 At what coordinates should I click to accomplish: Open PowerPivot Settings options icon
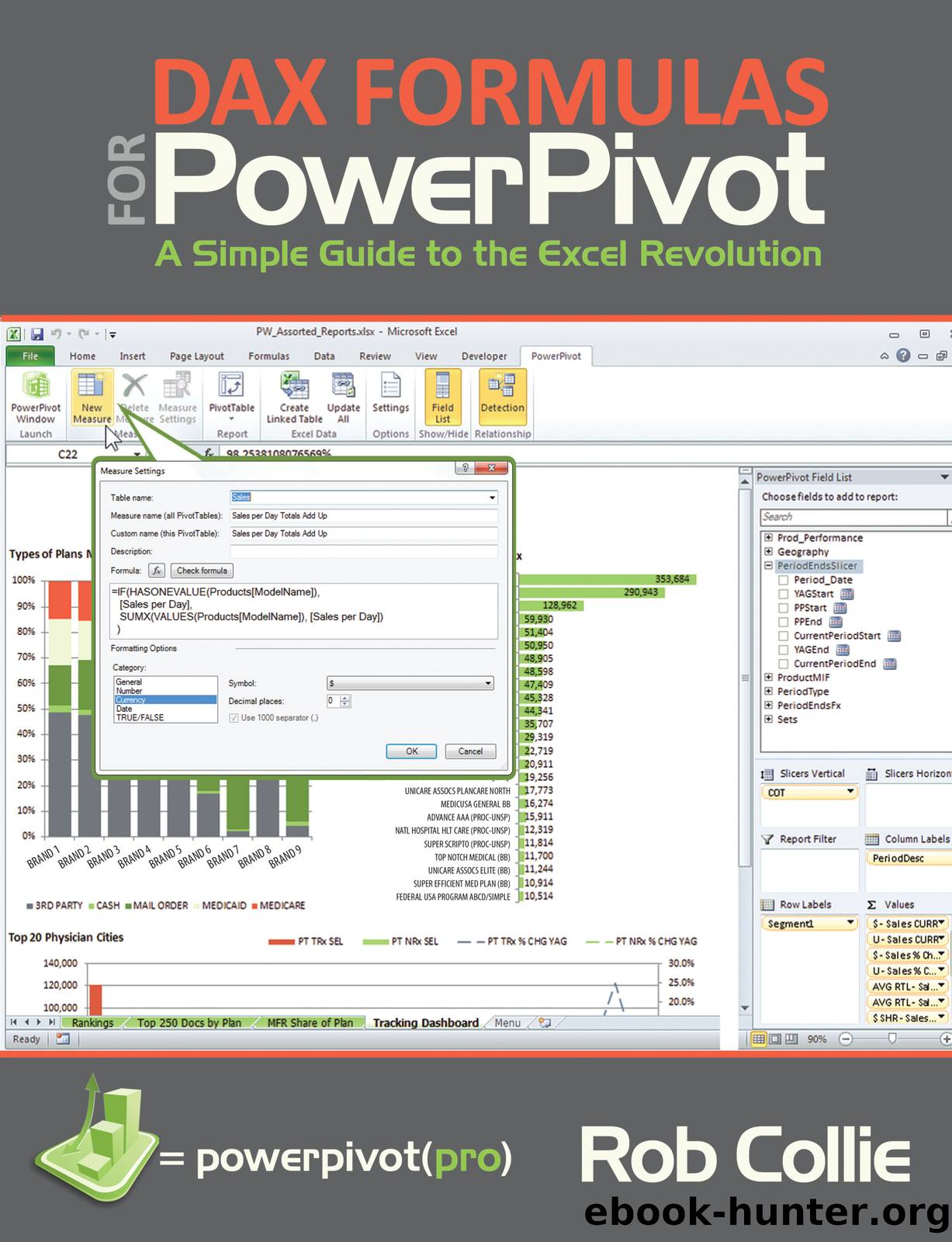[390, 394]
